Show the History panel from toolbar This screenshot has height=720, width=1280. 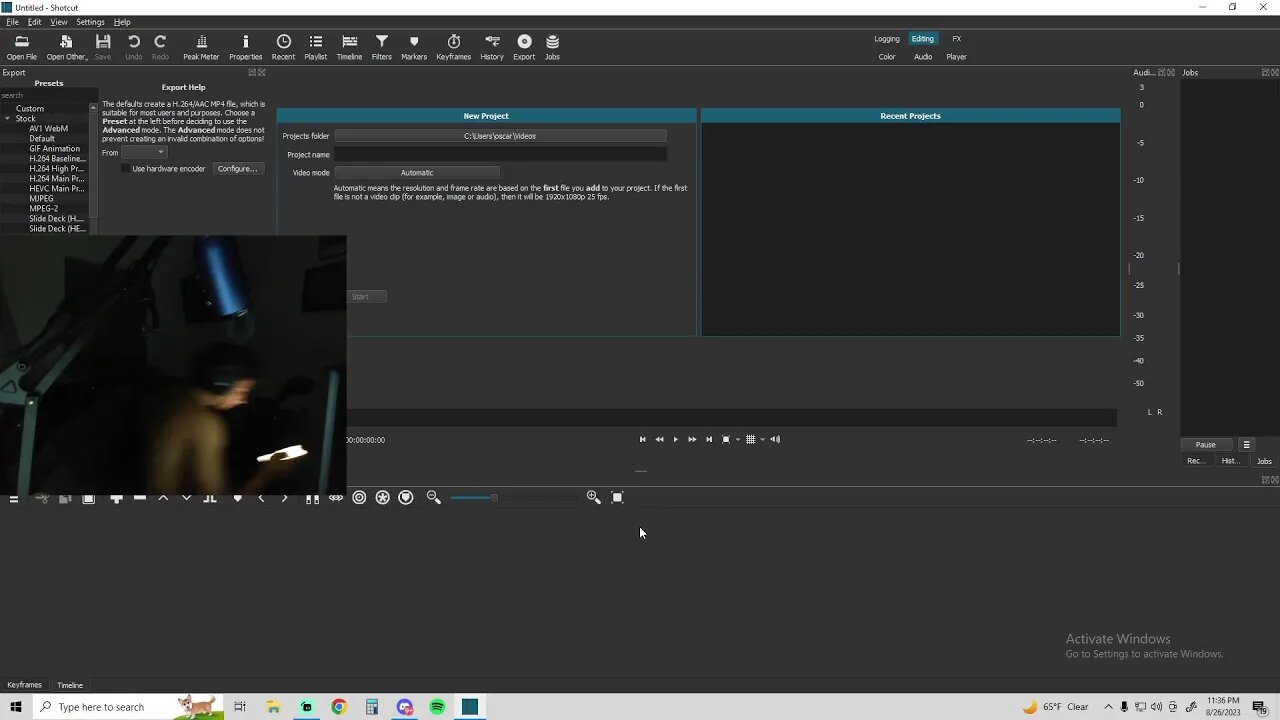point(492,47)
